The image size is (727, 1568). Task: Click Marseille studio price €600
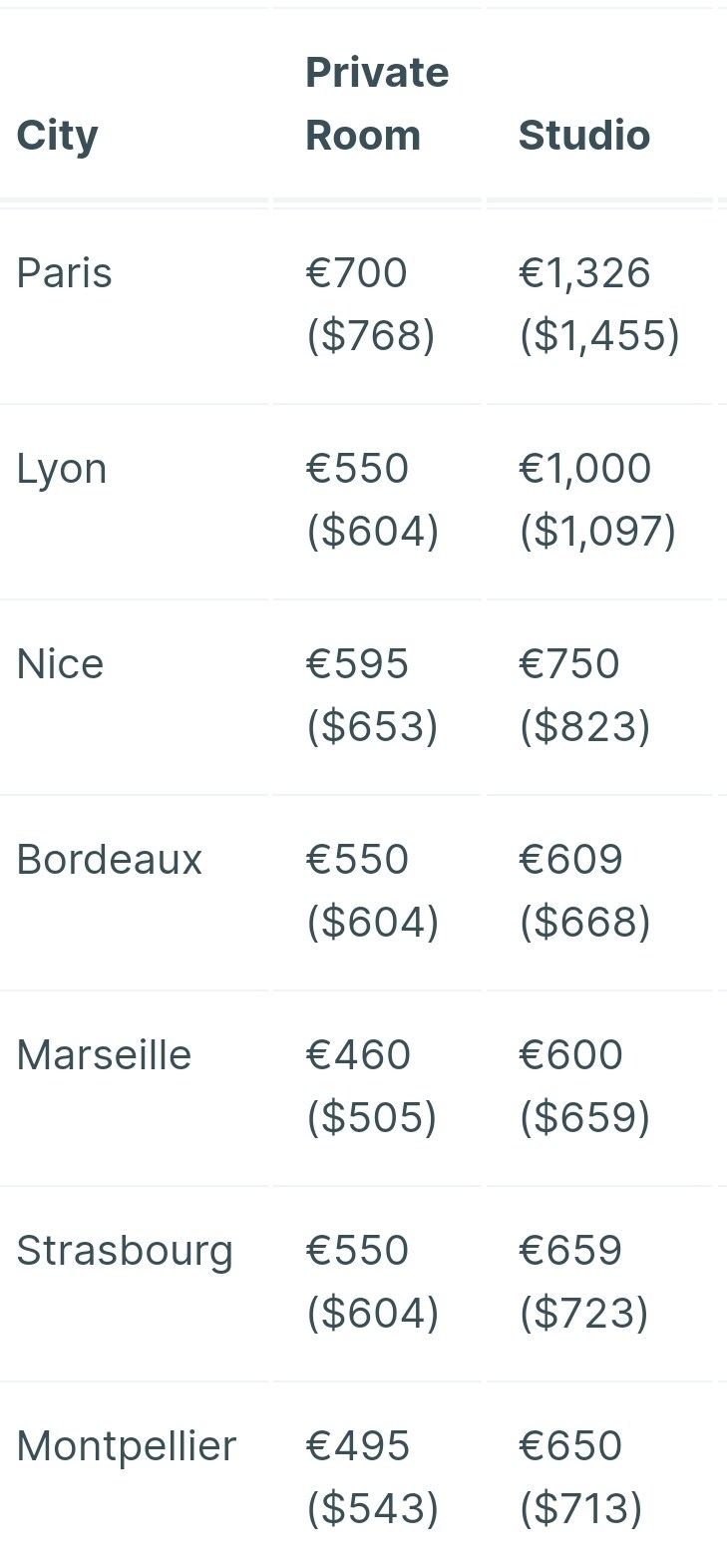click(570, 1055)
